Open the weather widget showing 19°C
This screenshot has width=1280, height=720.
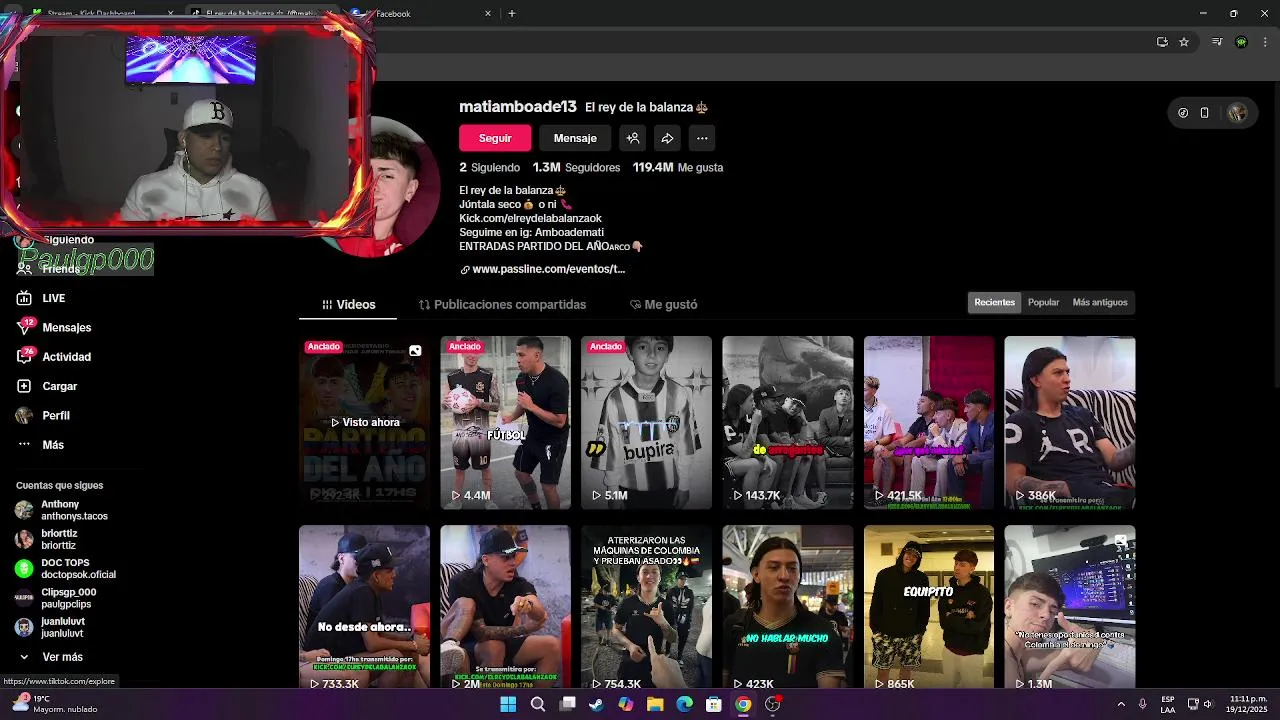55,704
